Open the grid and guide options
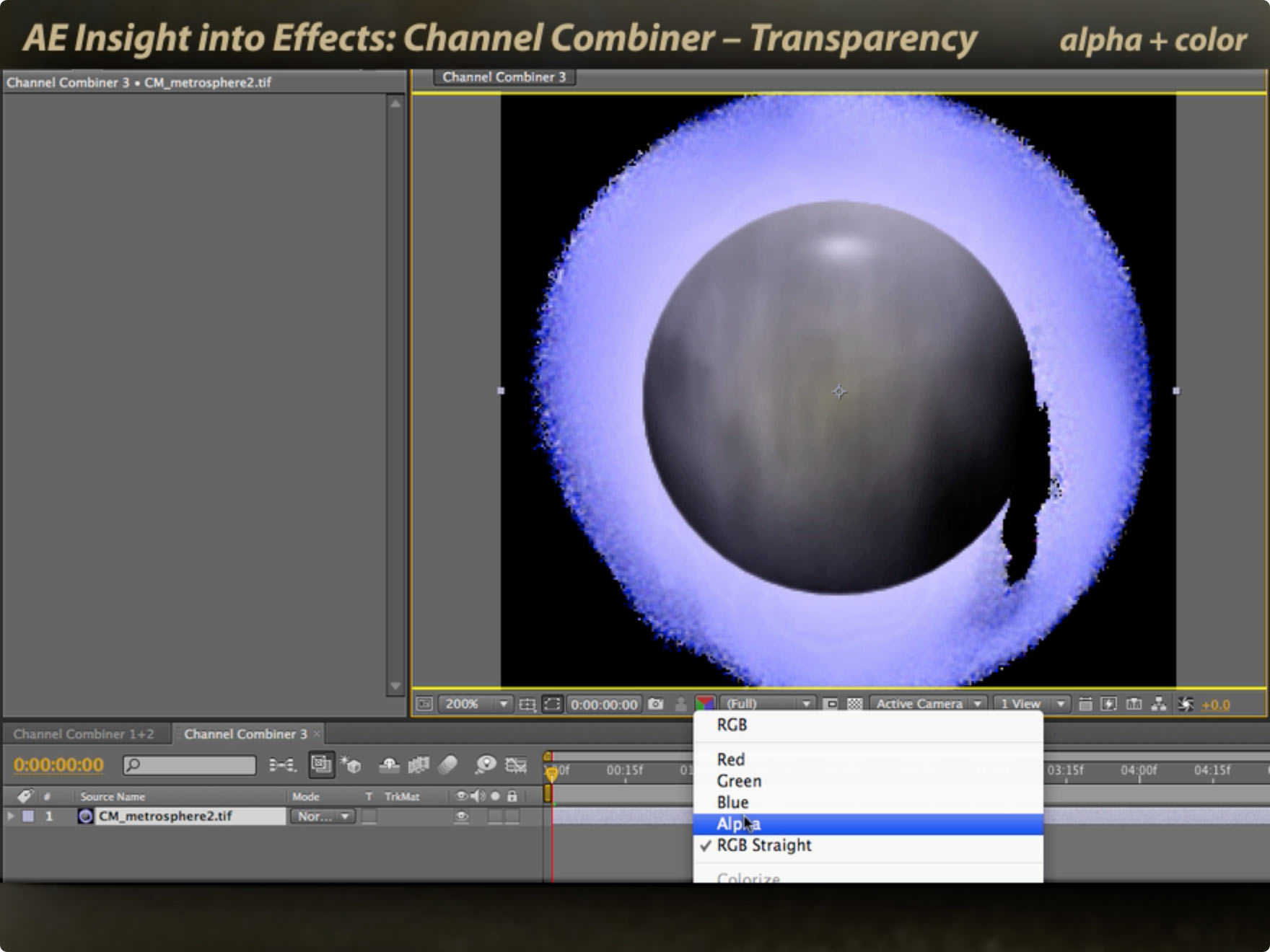This screenshot has height=952, width=1270. (x=527, y=704)
